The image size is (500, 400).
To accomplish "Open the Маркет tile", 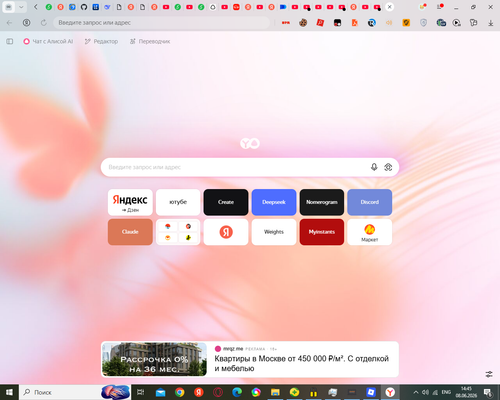I will click(370, 232).
